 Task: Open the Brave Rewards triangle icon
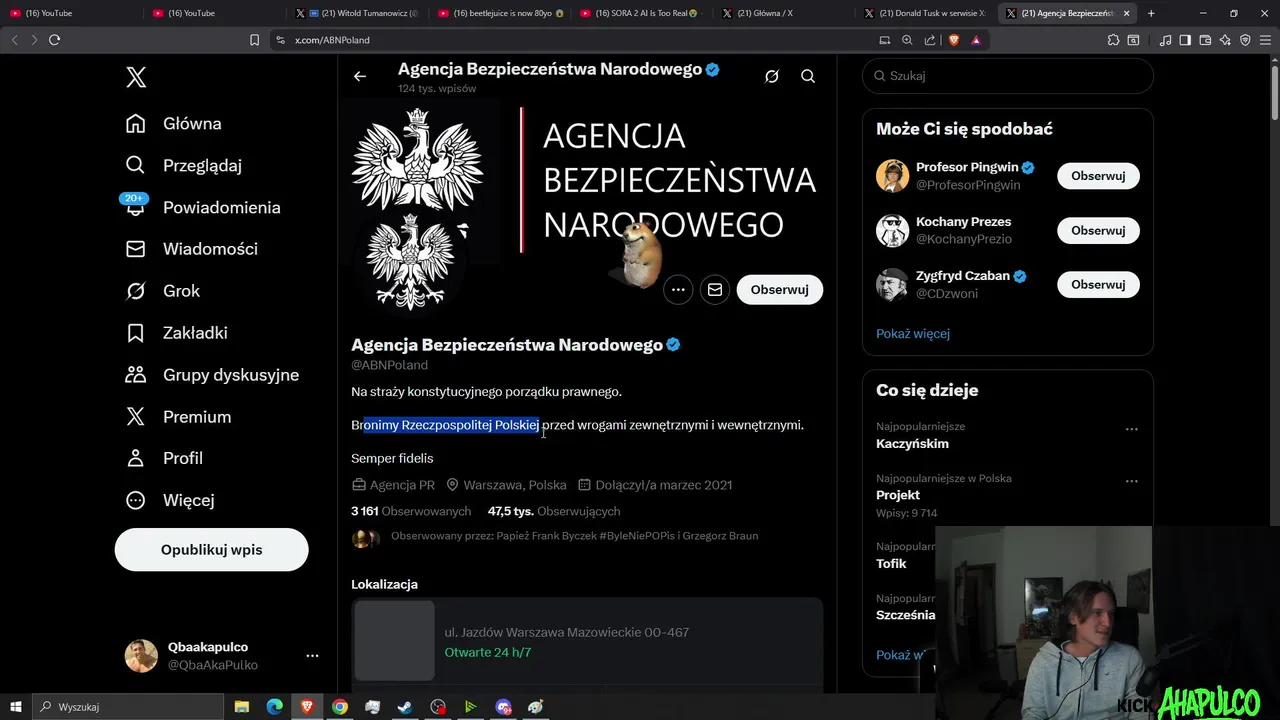pos(976,40)
